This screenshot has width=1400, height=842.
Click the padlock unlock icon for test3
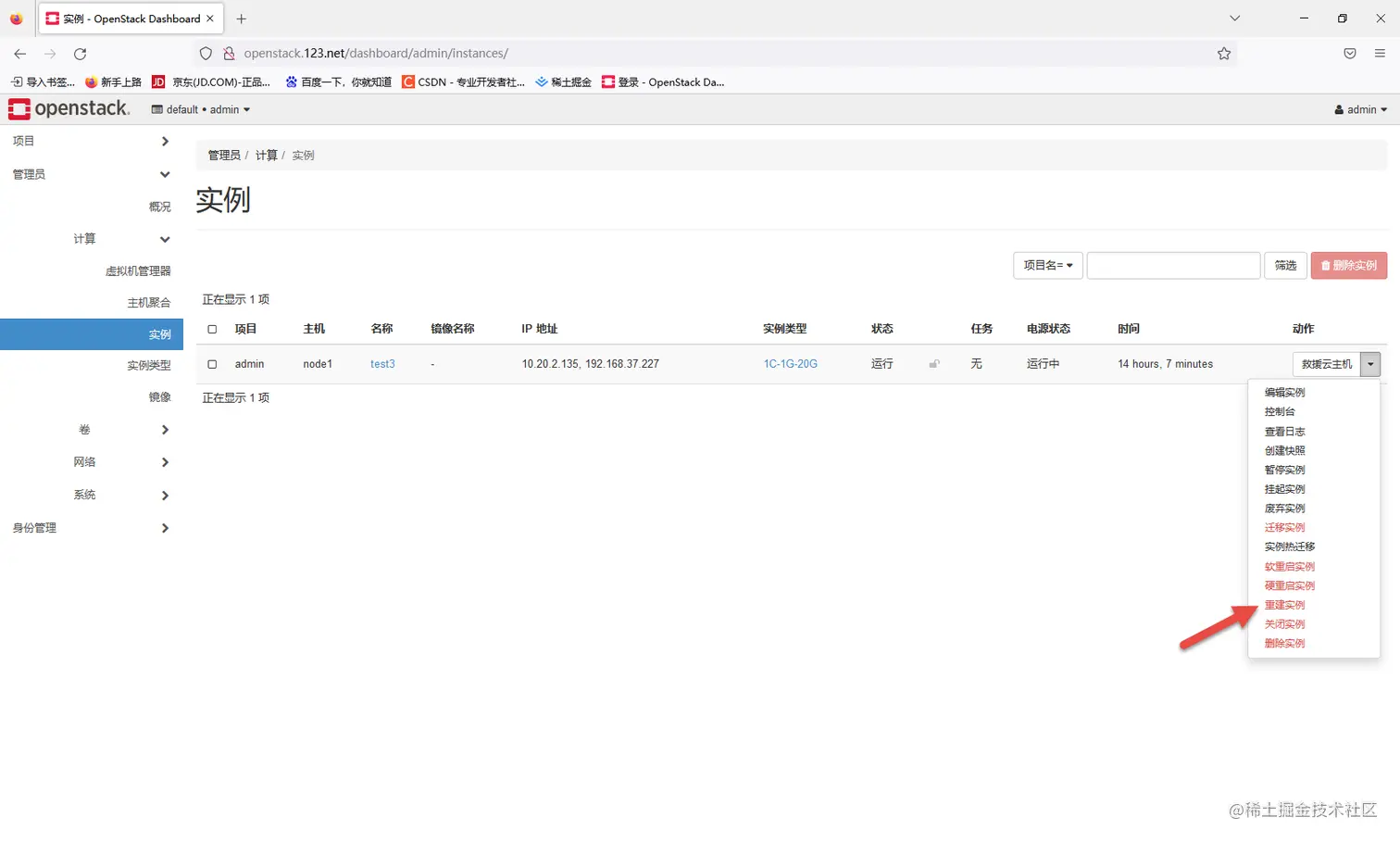point(933,363)
